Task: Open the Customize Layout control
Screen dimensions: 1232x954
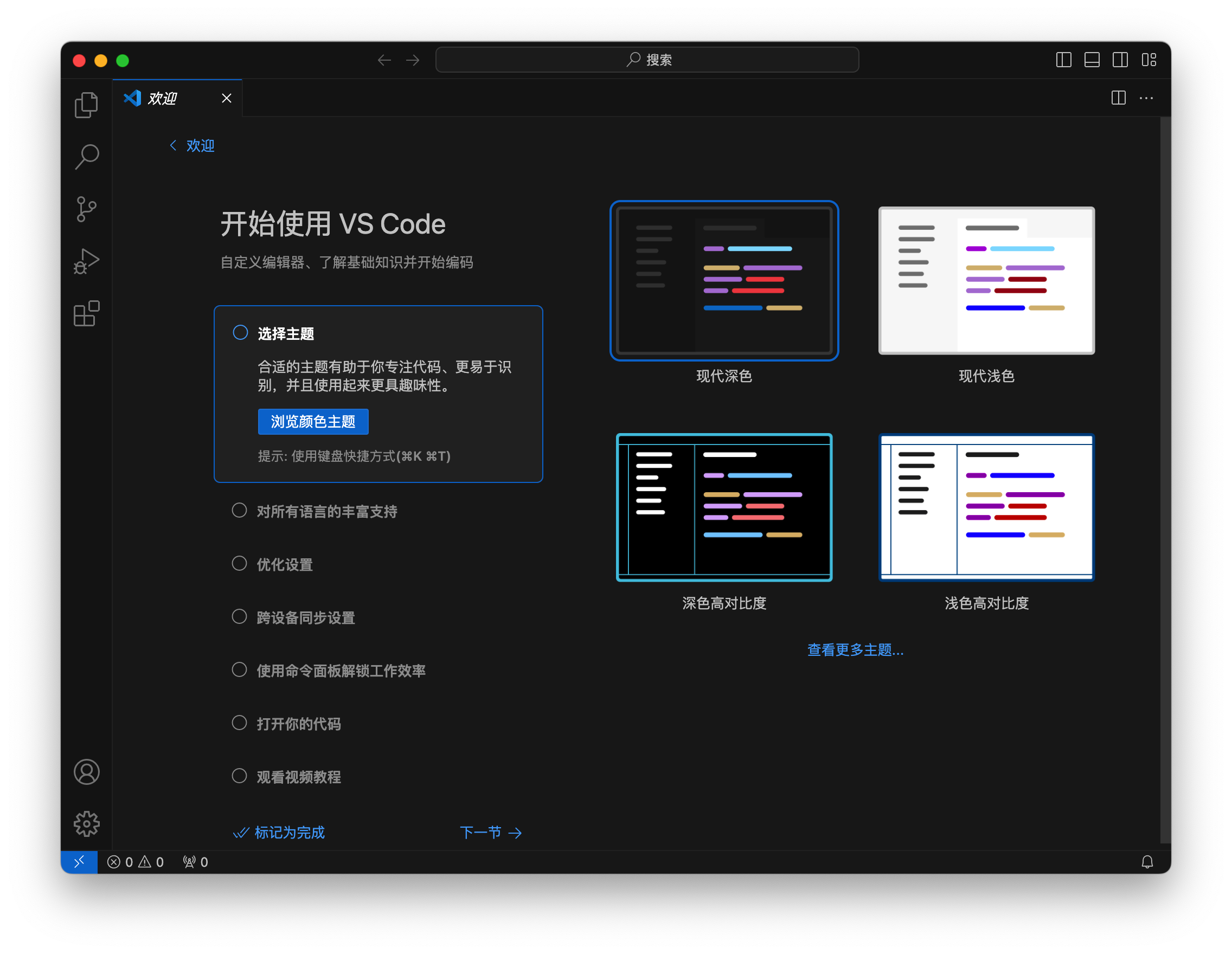Action: (x=1148, y=60)
